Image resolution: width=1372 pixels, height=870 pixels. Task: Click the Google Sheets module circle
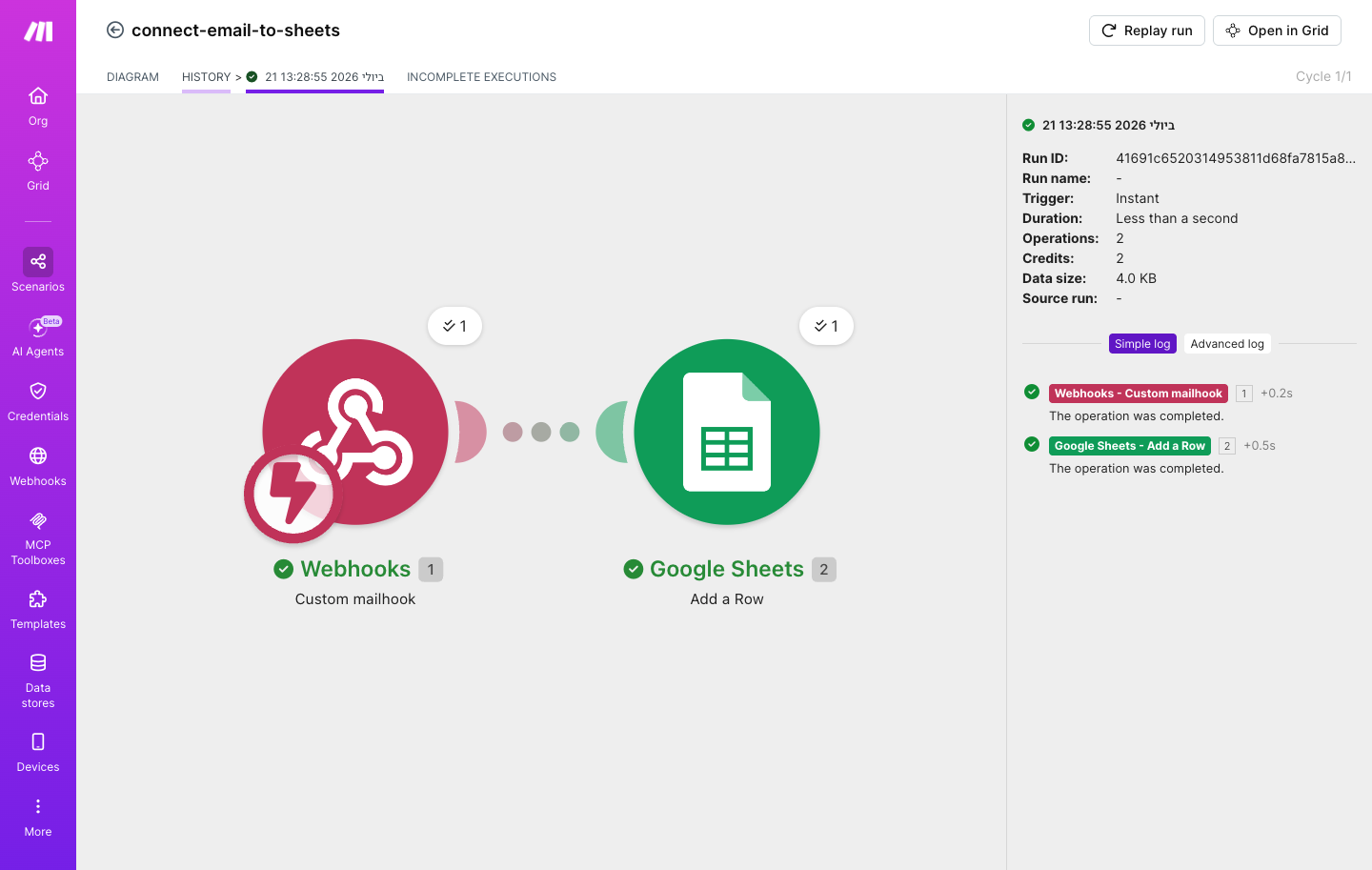click(x=727, y=432)
